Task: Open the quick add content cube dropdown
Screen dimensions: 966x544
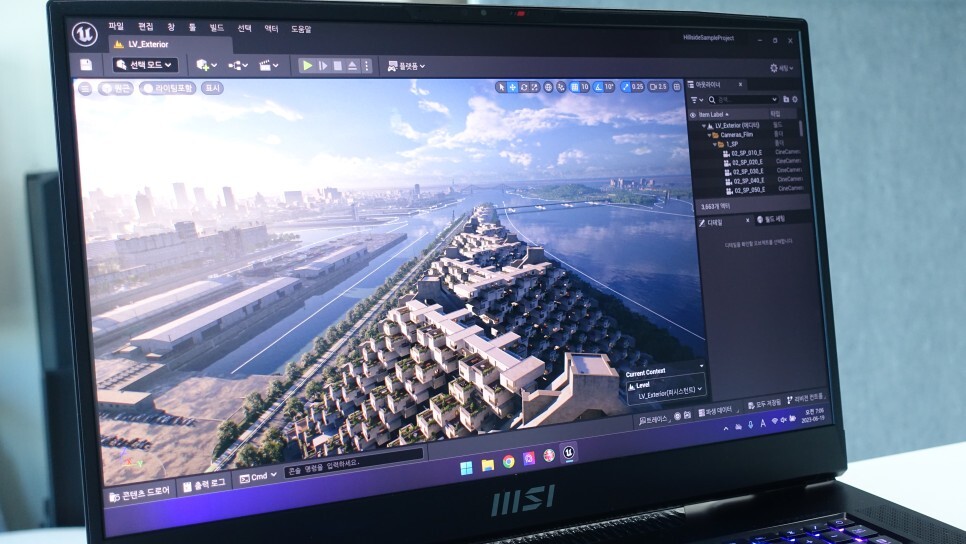Action: point(206,65)
